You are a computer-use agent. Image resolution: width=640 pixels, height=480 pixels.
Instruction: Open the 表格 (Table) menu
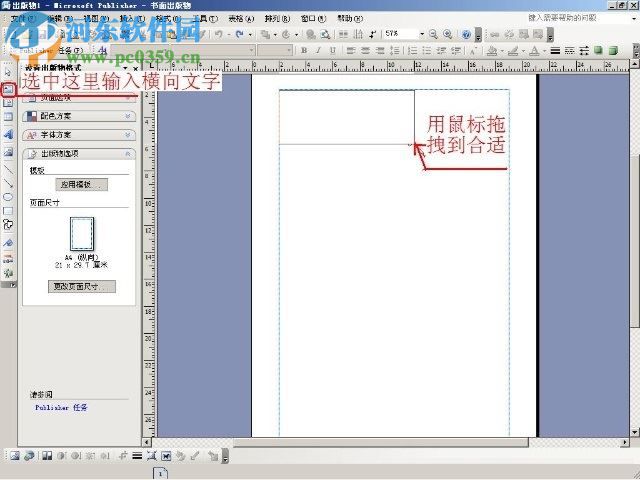click(241, 19)
